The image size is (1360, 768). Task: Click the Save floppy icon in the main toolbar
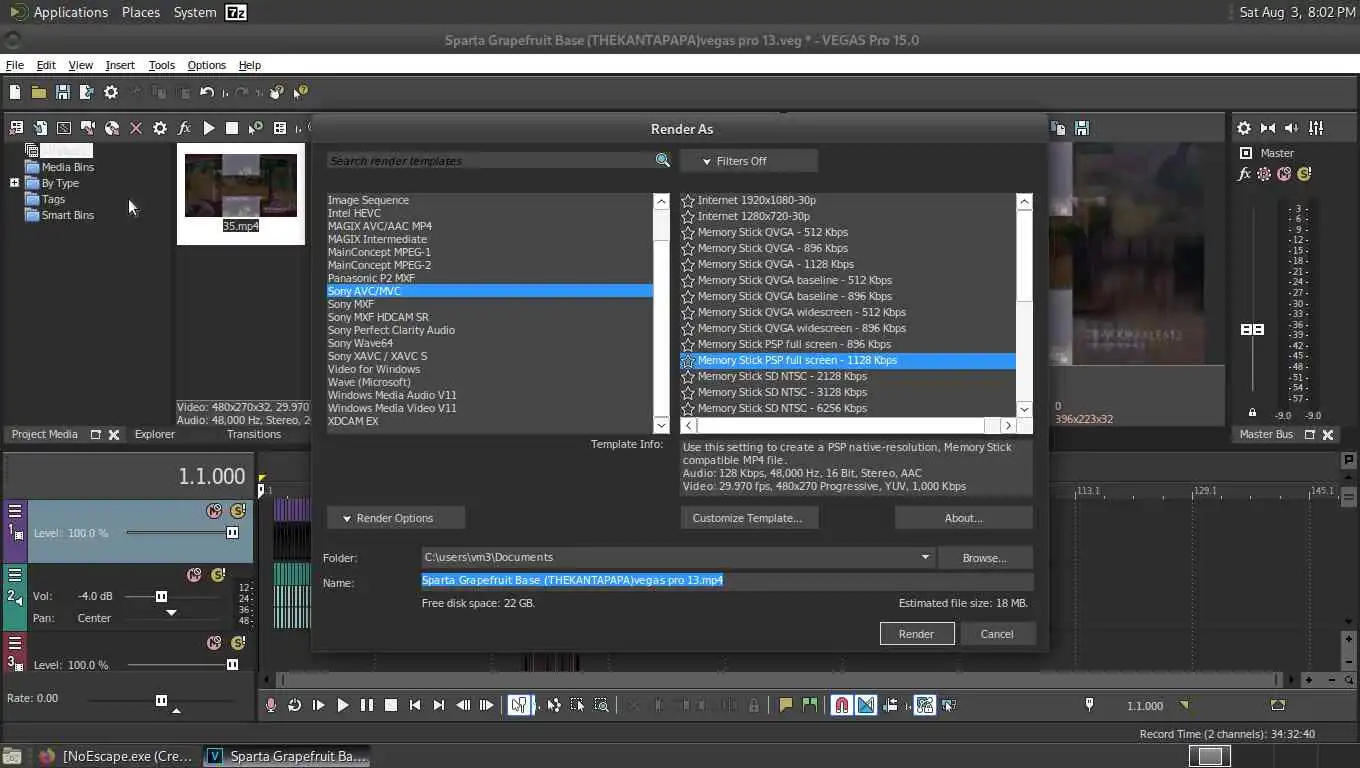pos(62,92)
